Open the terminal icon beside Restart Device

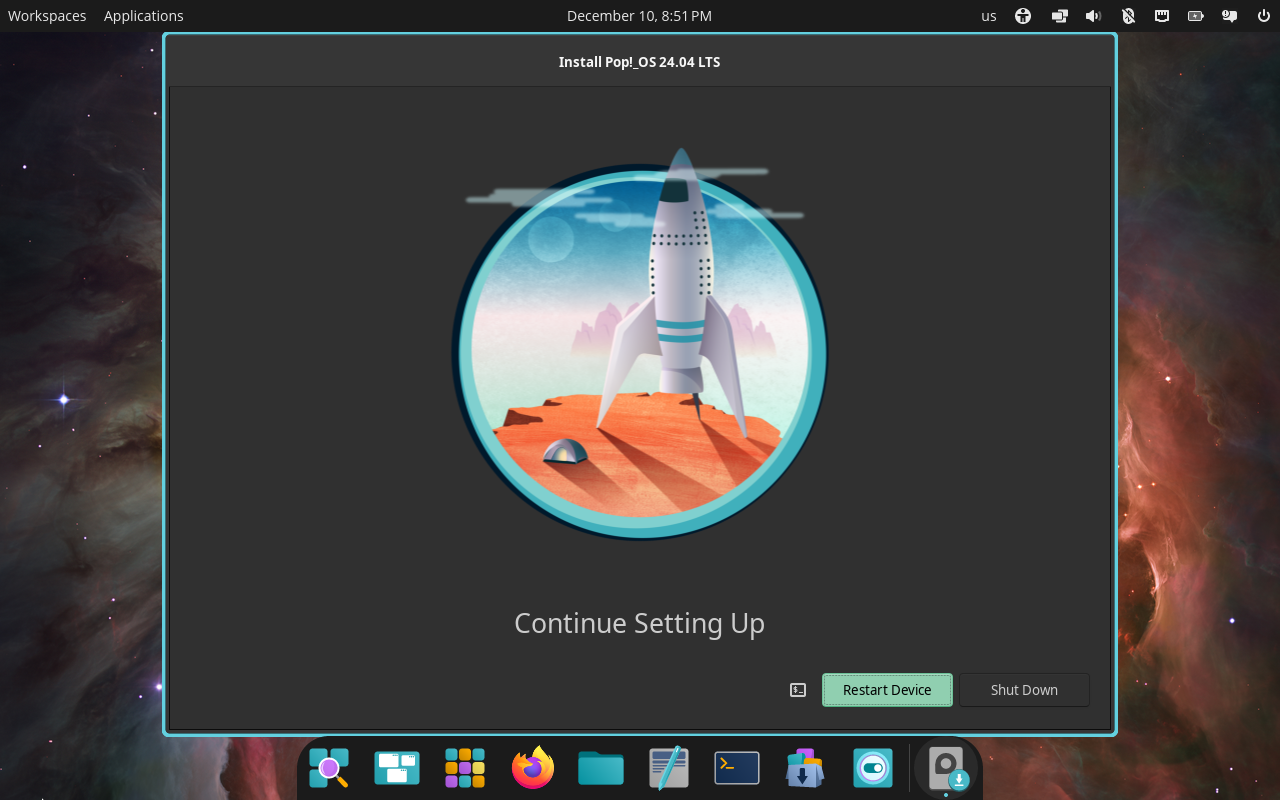798,690
